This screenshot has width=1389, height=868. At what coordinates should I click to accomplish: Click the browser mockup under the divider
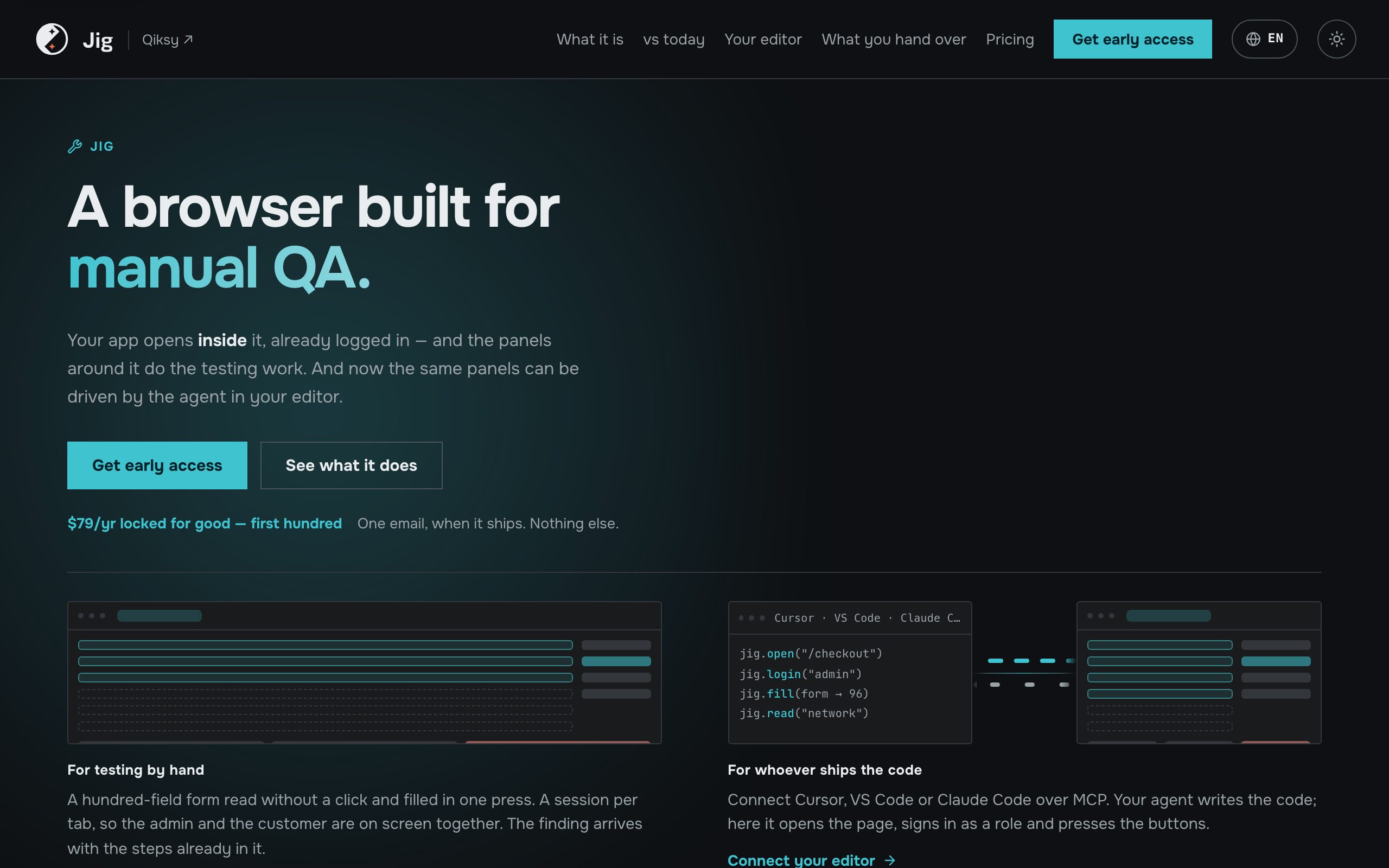[x=365, y=672]
